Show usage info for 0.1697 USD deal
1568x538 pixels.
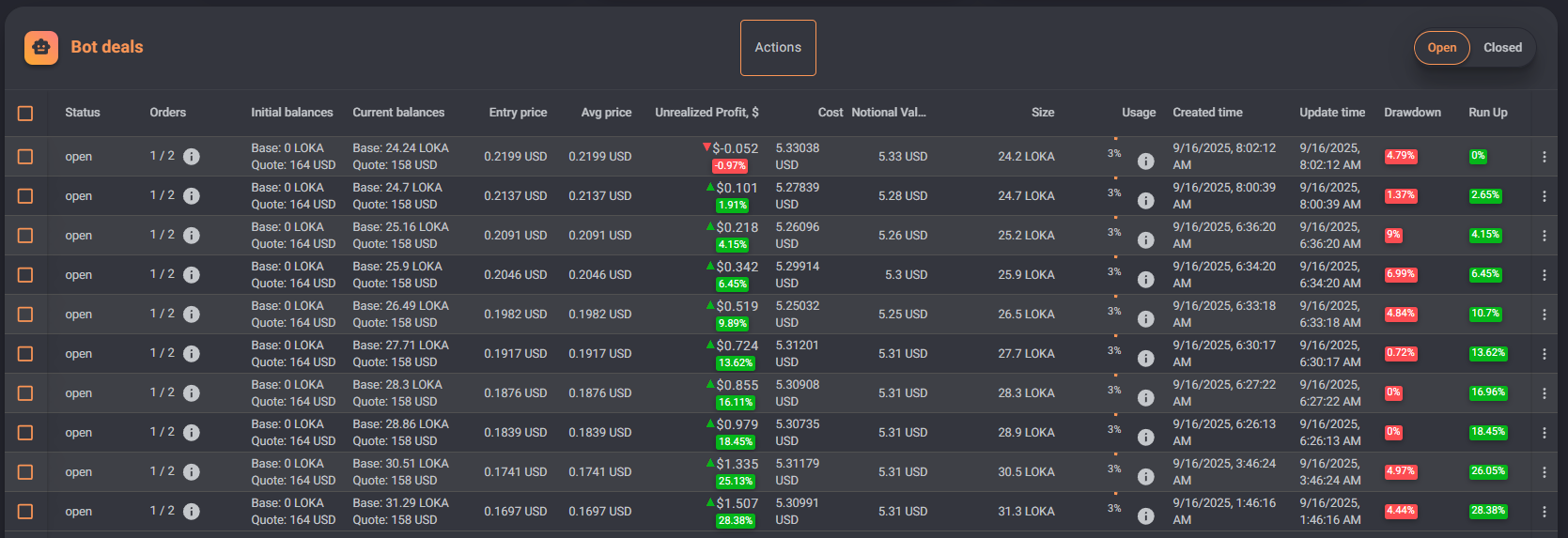click(x=1145, y=516)
